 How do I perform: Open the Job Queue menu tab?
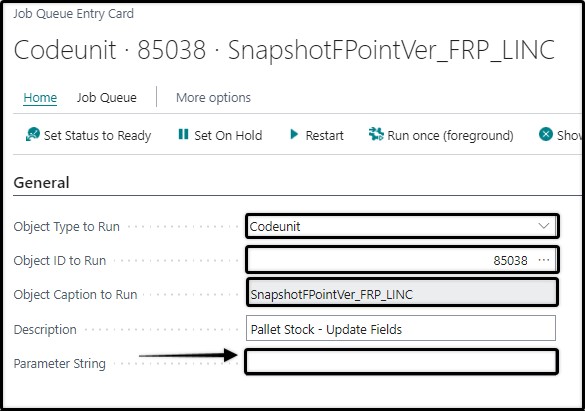click(x=107, y=97)
